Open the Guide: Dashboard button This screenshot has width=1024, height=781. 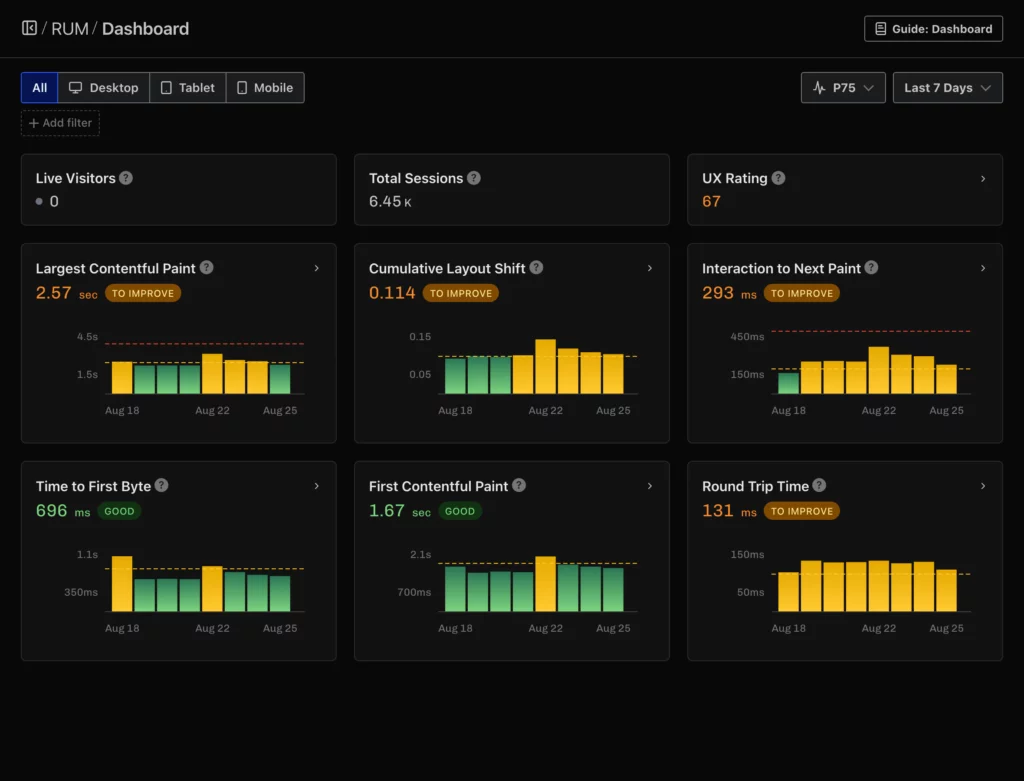[933, 29]
